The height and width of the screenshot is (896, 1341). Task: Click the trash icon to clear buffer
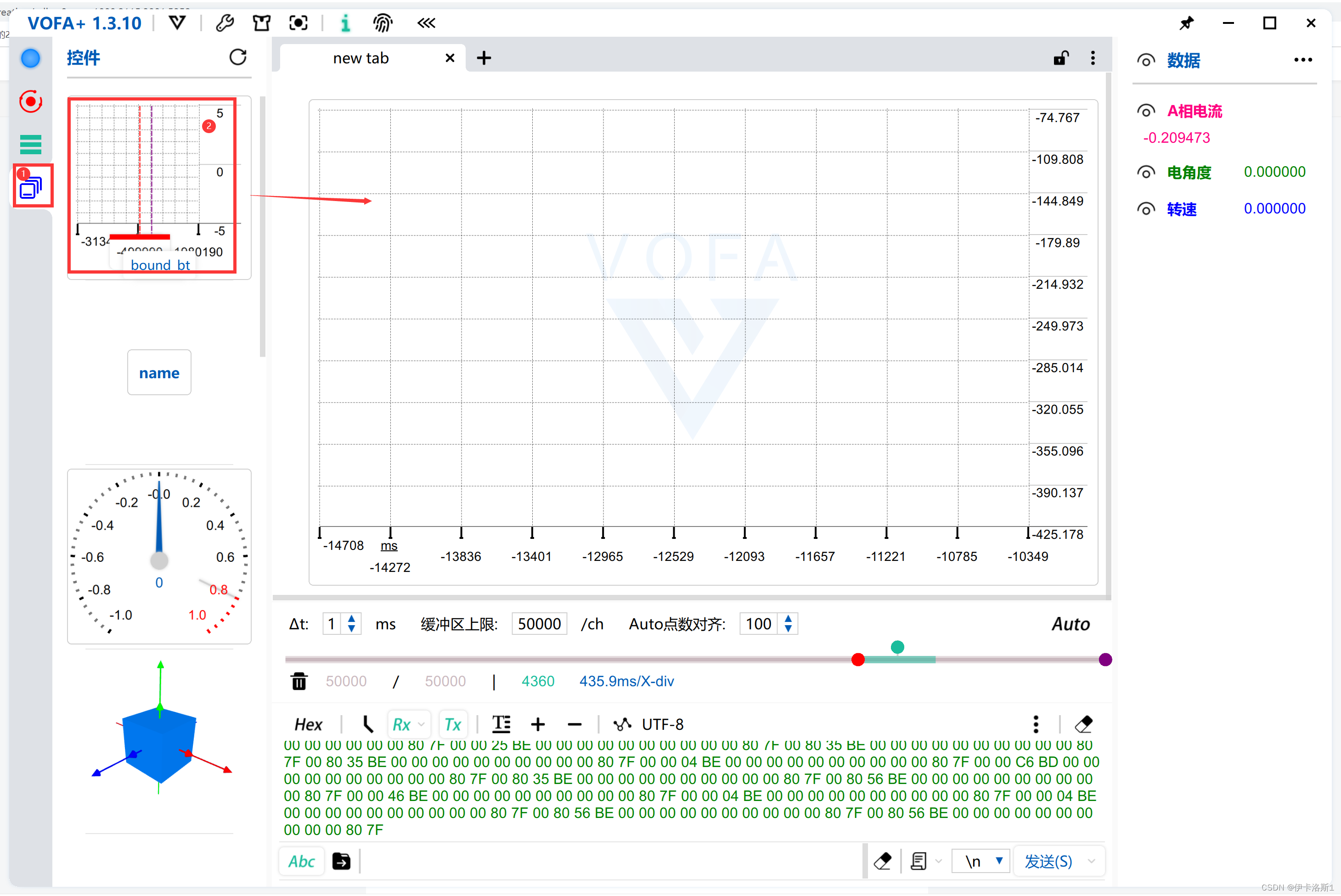(x=299, y=681)
